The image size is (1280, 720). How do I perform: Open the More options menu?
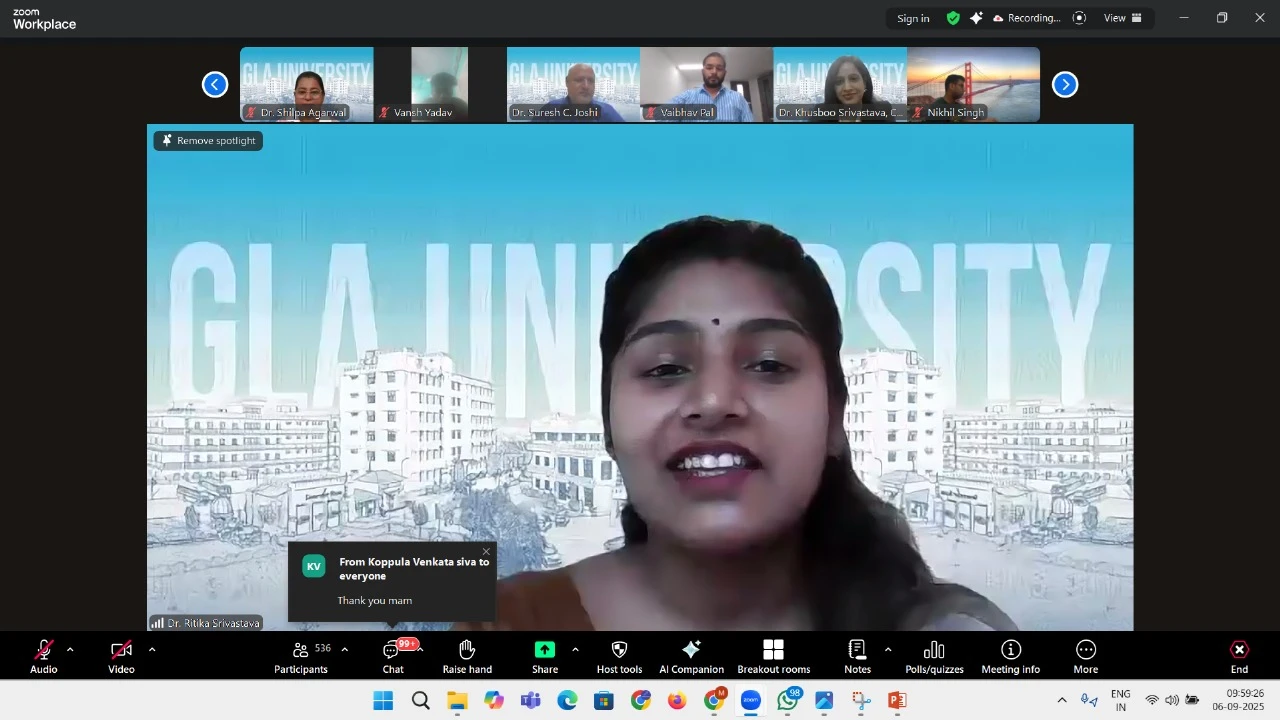pos(1086,657)
